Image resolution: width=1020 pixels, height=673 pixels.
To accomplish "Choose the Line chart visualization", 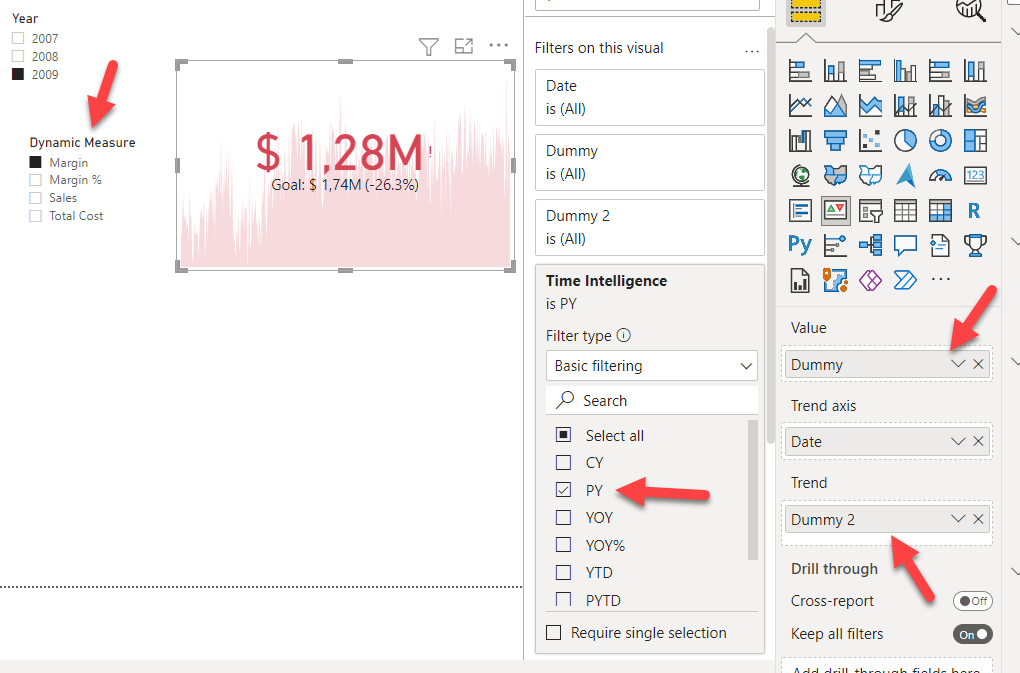I will [x=800, y=105].
